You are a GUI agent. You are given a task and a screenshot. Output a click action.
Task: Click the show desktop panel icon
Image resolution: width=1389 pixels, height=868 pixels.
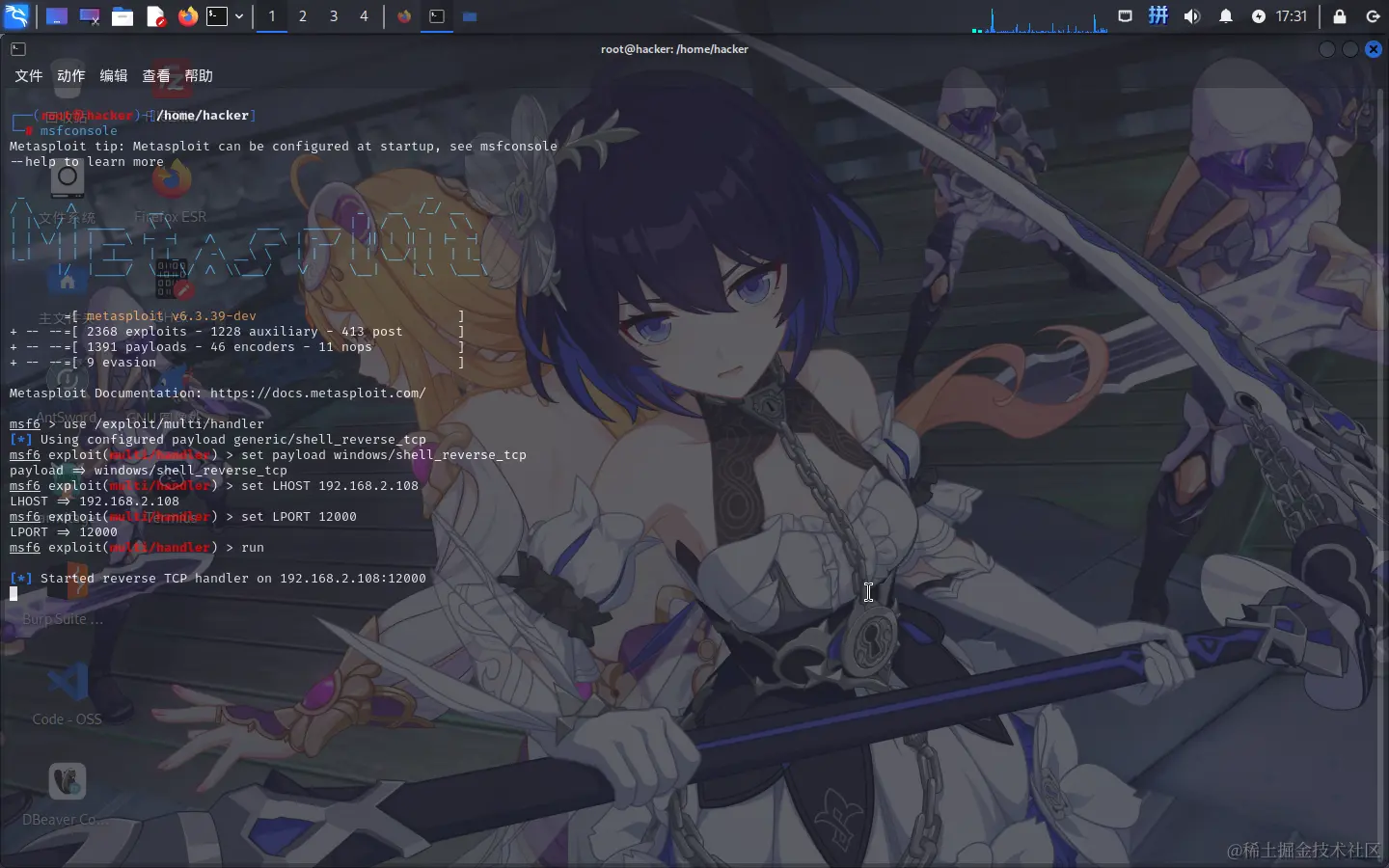[x=57, y=16]
